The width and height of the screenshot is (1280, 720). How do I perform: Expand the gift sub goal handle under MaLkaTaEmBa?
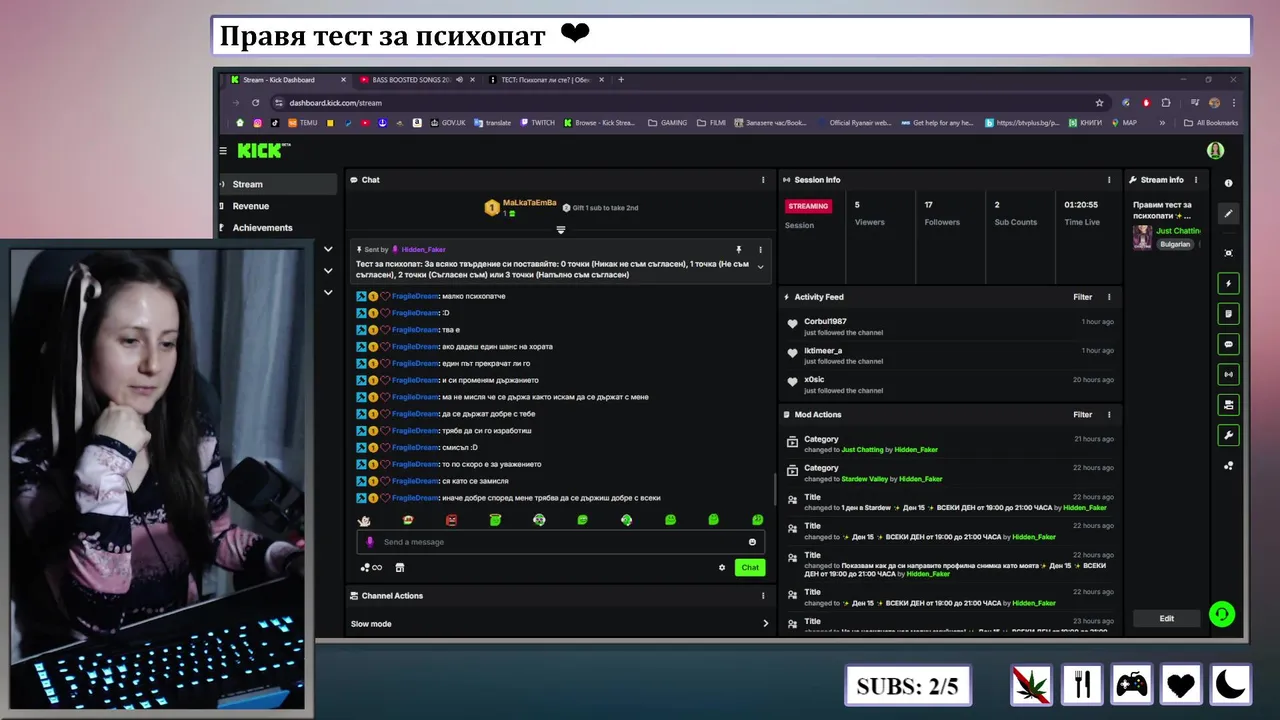[561, 229]
